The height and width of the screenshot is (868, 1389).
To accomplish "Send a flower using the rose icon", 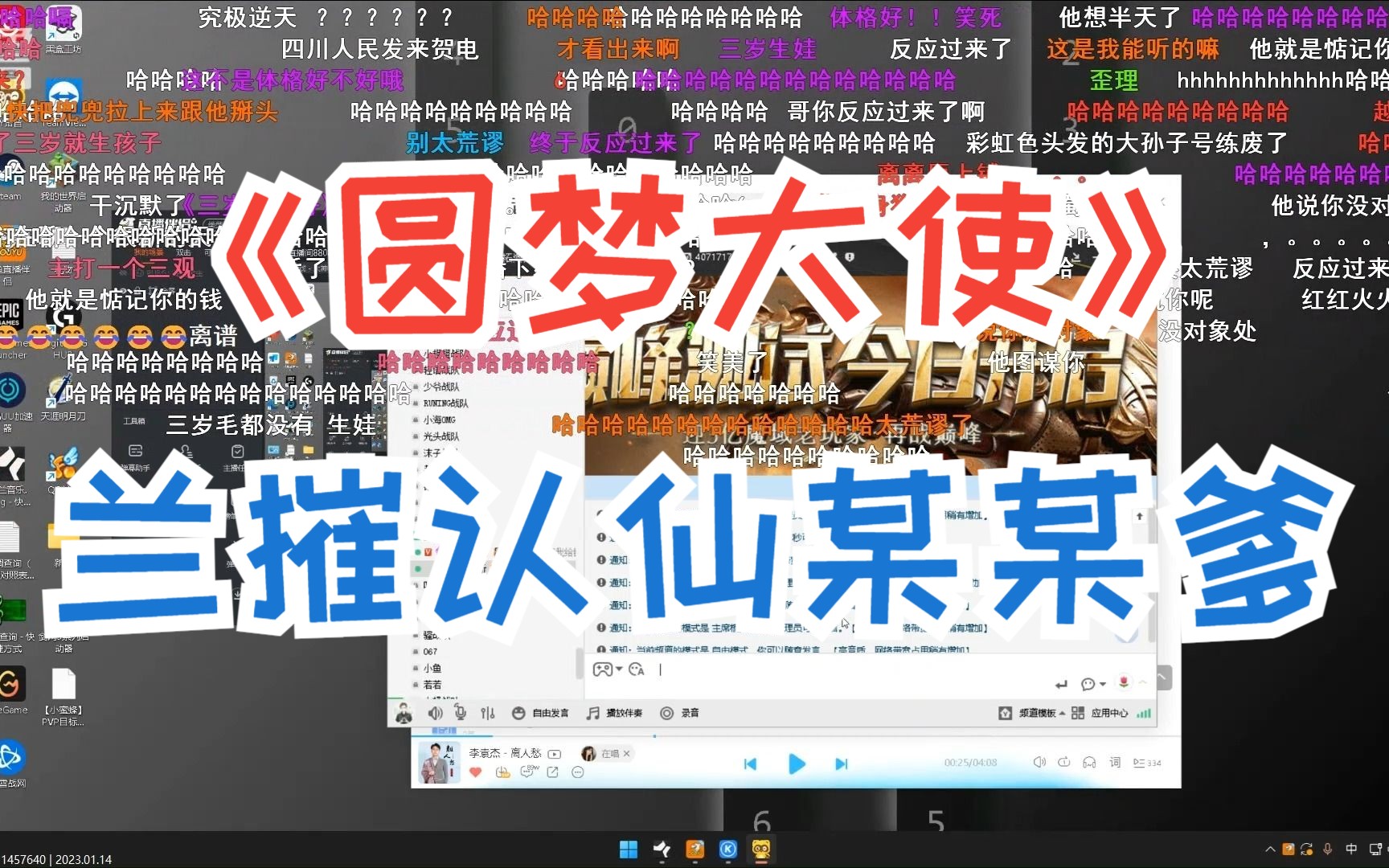I will click(1124, 682).
